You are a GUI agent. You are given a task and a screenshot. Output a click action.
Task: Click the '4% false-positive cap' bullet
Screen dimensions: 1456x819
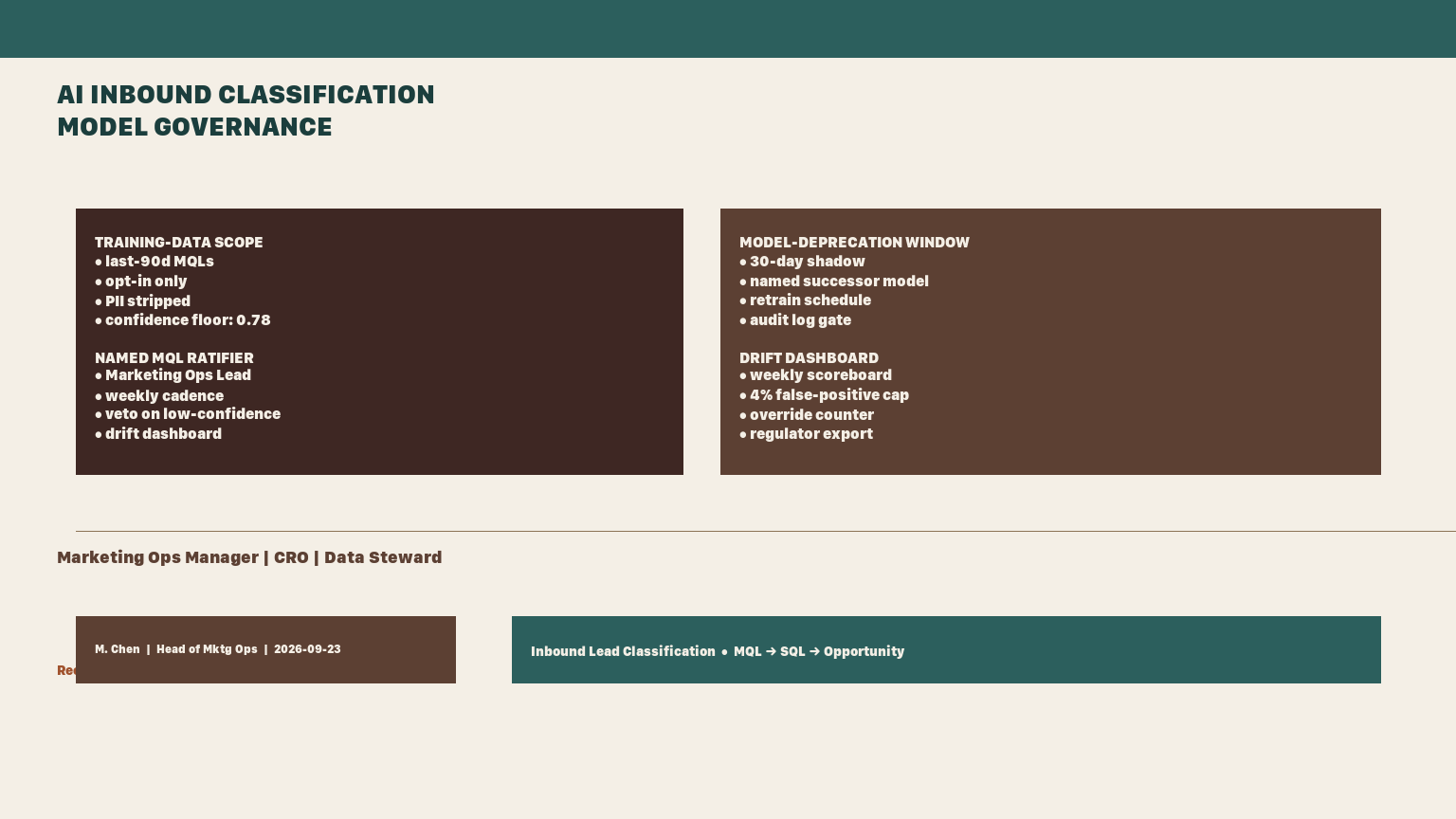[x=824, y=395]
